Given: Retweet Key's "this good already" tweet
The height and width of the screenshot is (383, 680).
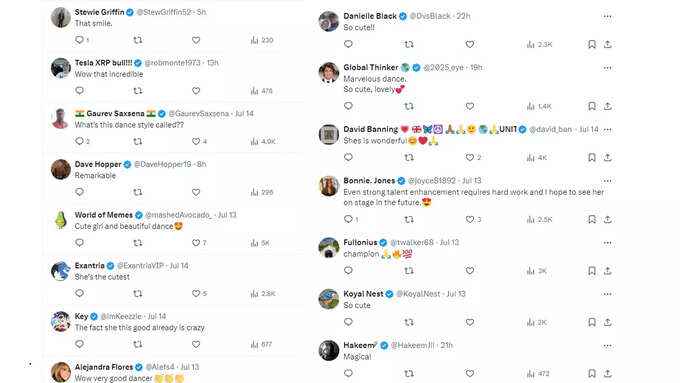Looking at the screenshot, I should [x=137, y=344].
